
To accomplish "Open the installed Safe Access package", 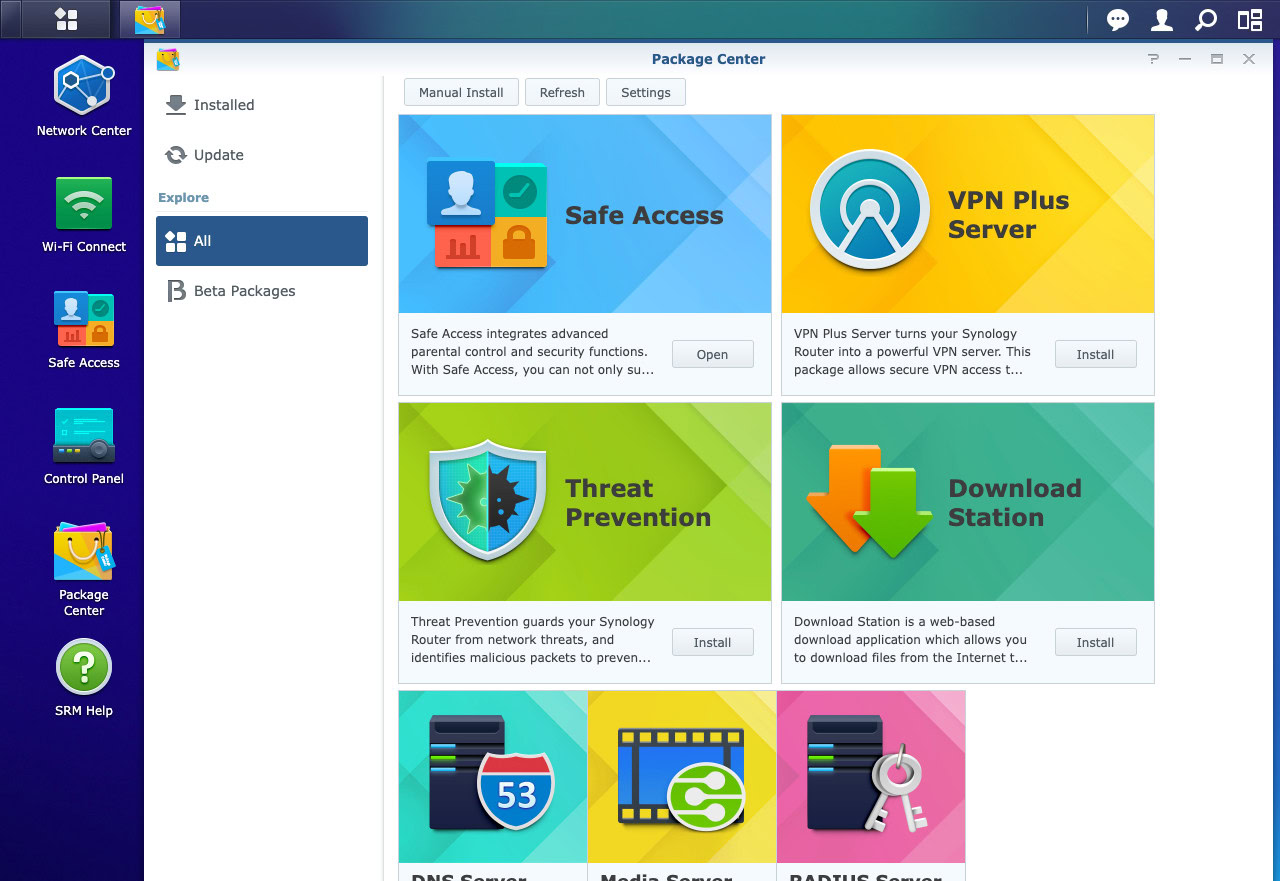I will pyautogui.click(x=712, y=354).
